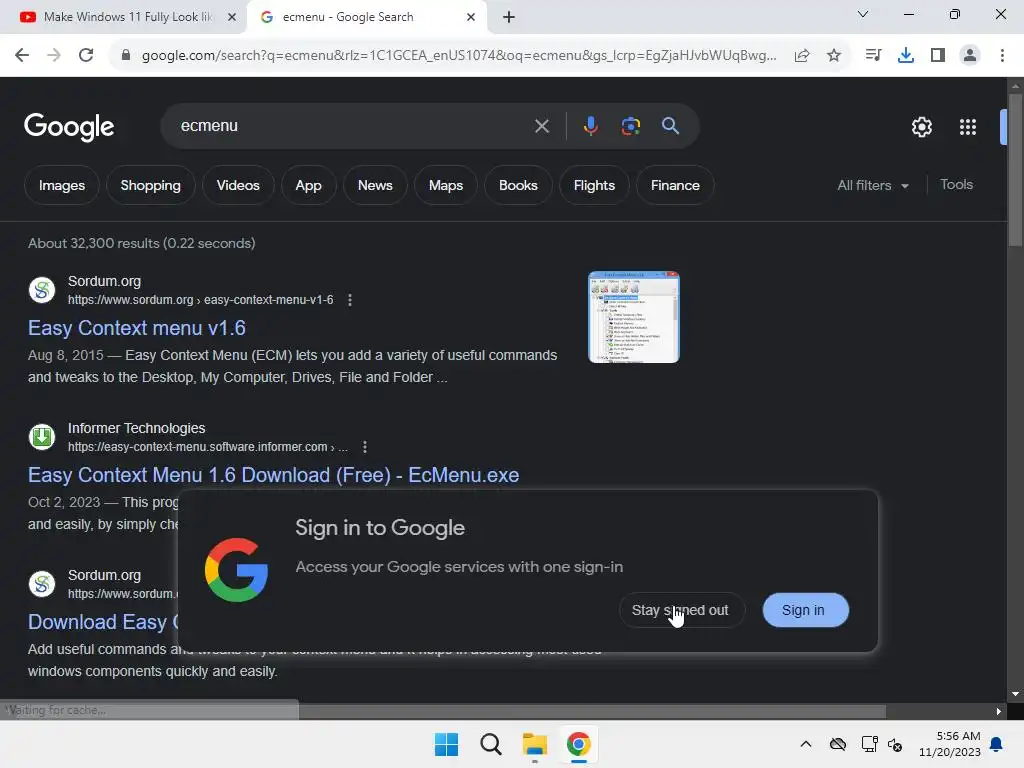Screen dimensions: 1024x768
Task: Filter results by Images
Action: 61,185
